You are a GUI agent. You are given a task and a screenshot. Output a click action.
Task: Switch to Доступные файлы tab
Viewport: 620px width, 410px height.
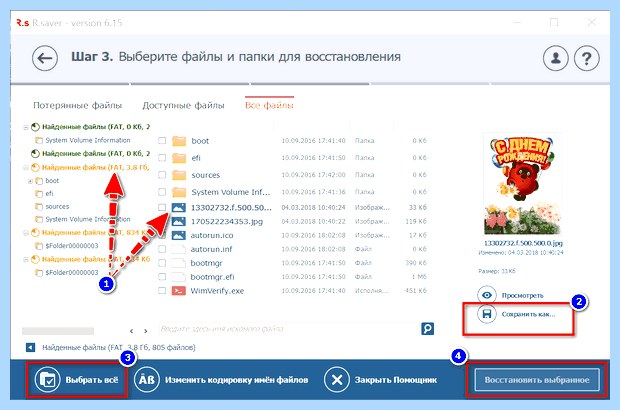click(183, 105)
